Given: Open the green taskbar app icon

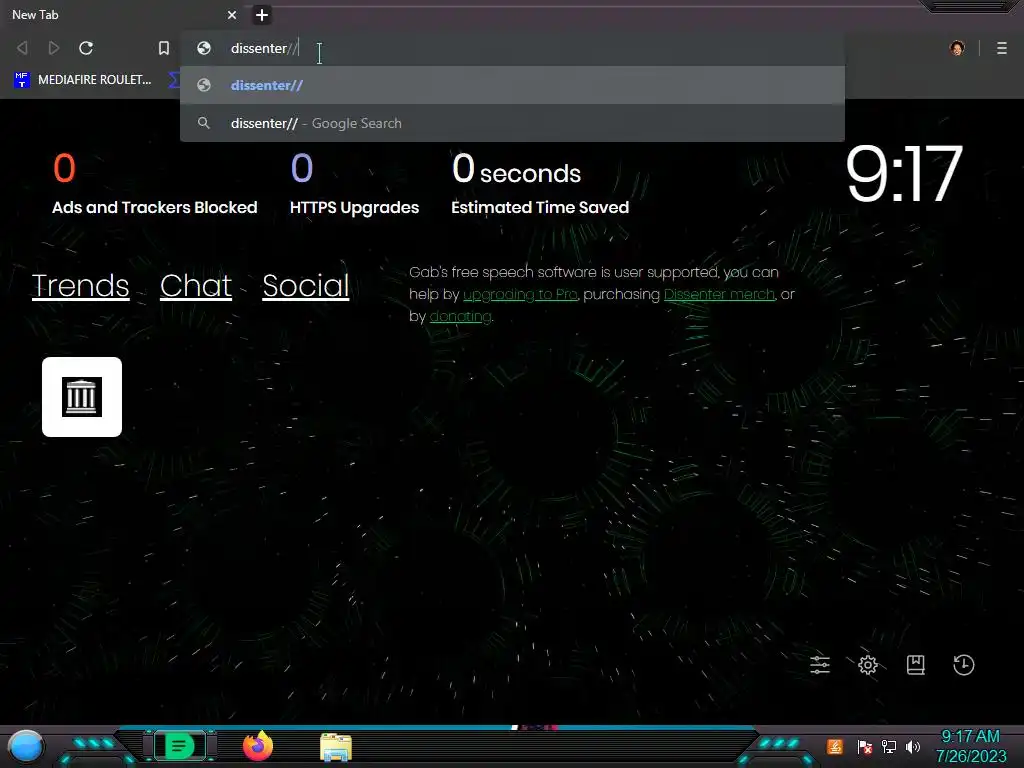Looking at the screenshot, I should [x=179, y=746].
